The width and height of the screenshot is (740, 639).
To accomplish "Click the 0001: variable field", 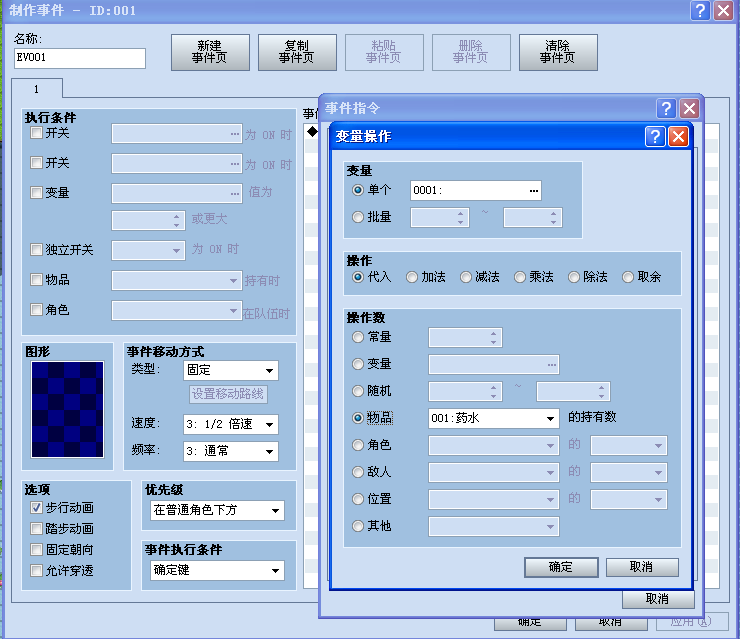I will [x=475, y=191].
